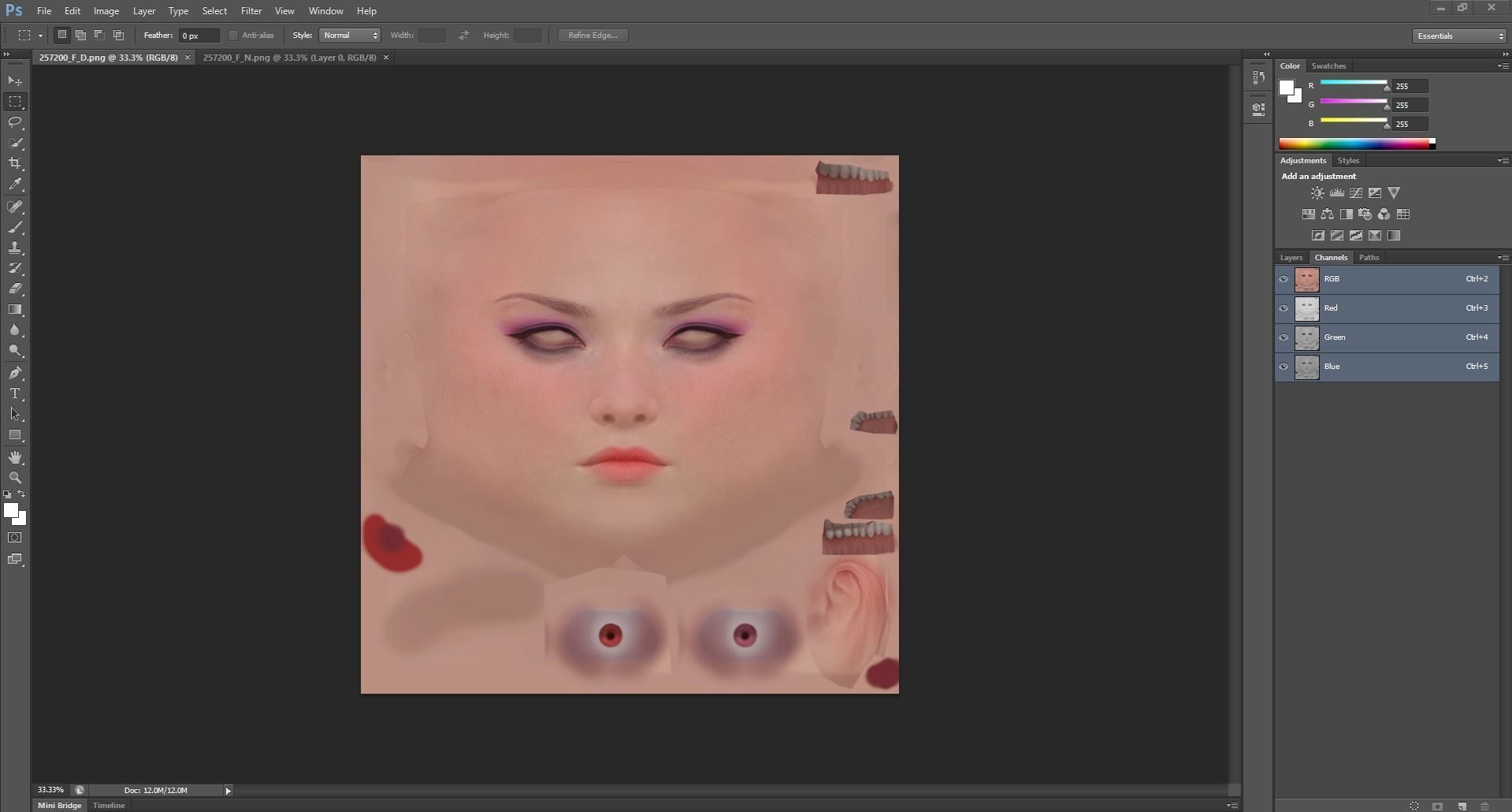Switch to the Paths tab
Viewport: 1512px width, 812px height.
[x=1369, y=257]
